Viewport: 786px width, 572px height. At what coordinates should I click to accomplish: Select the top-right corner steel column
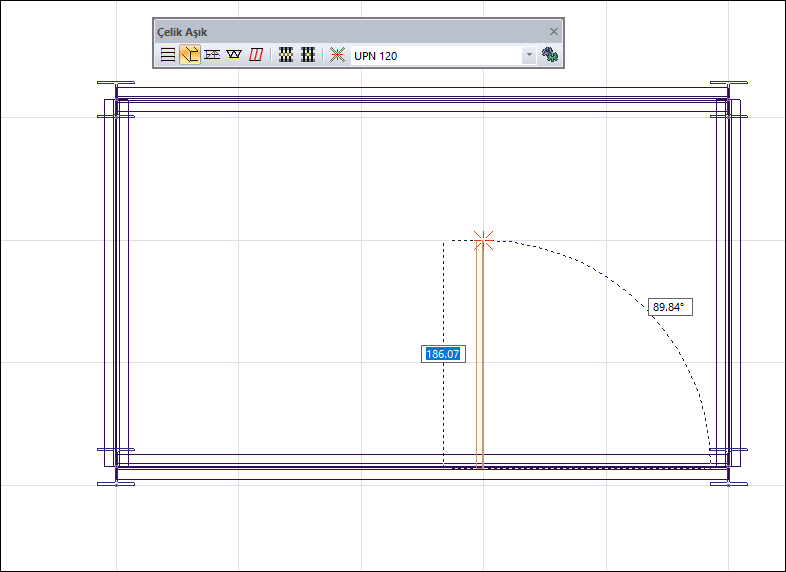tap(728, 100)
